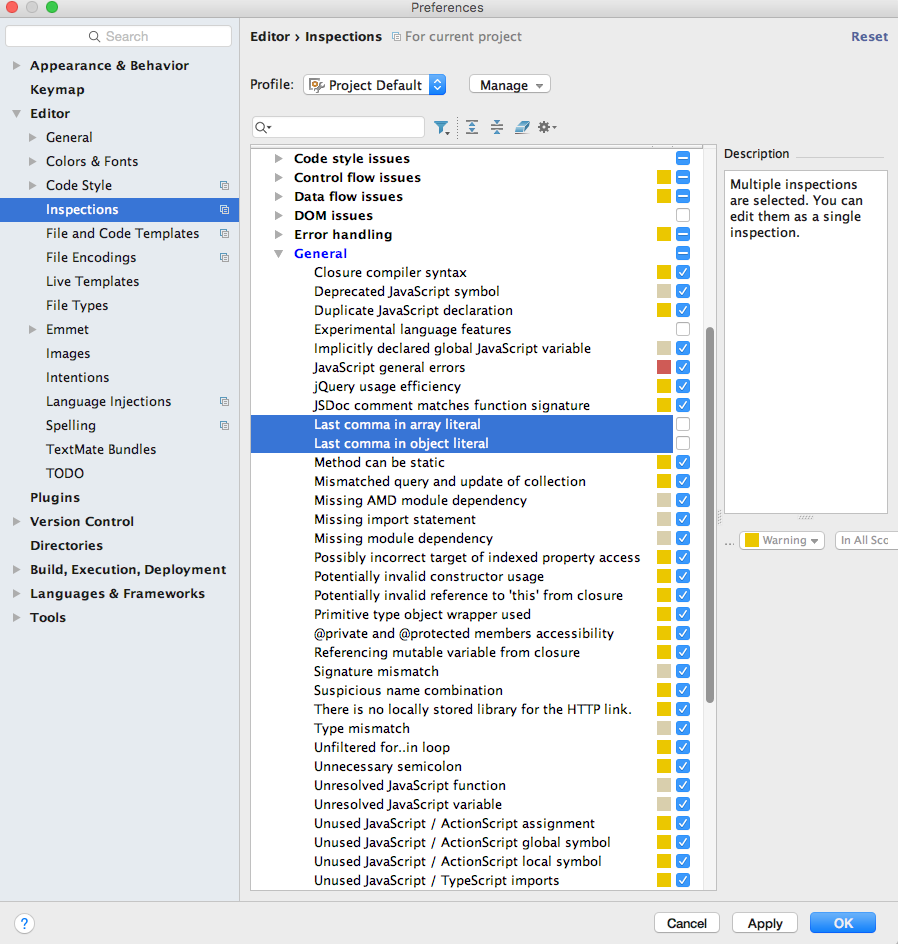Open the gear settings menu in inspections toolbar
This screenshot has width=898, height=944.
[546, 128]
